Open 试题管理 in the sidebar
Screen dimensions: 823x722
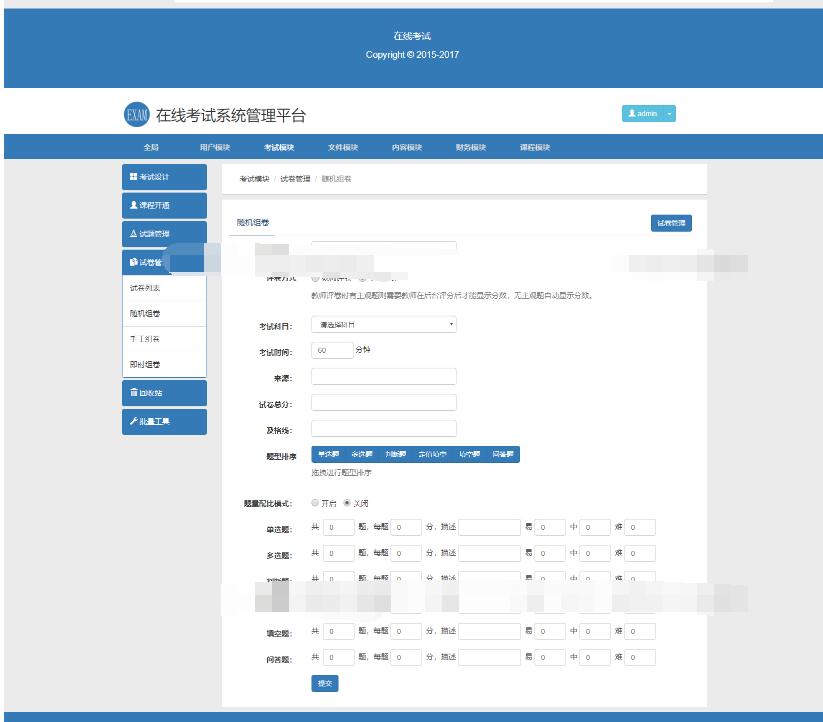pyautogui.click(x=164, y=233)
